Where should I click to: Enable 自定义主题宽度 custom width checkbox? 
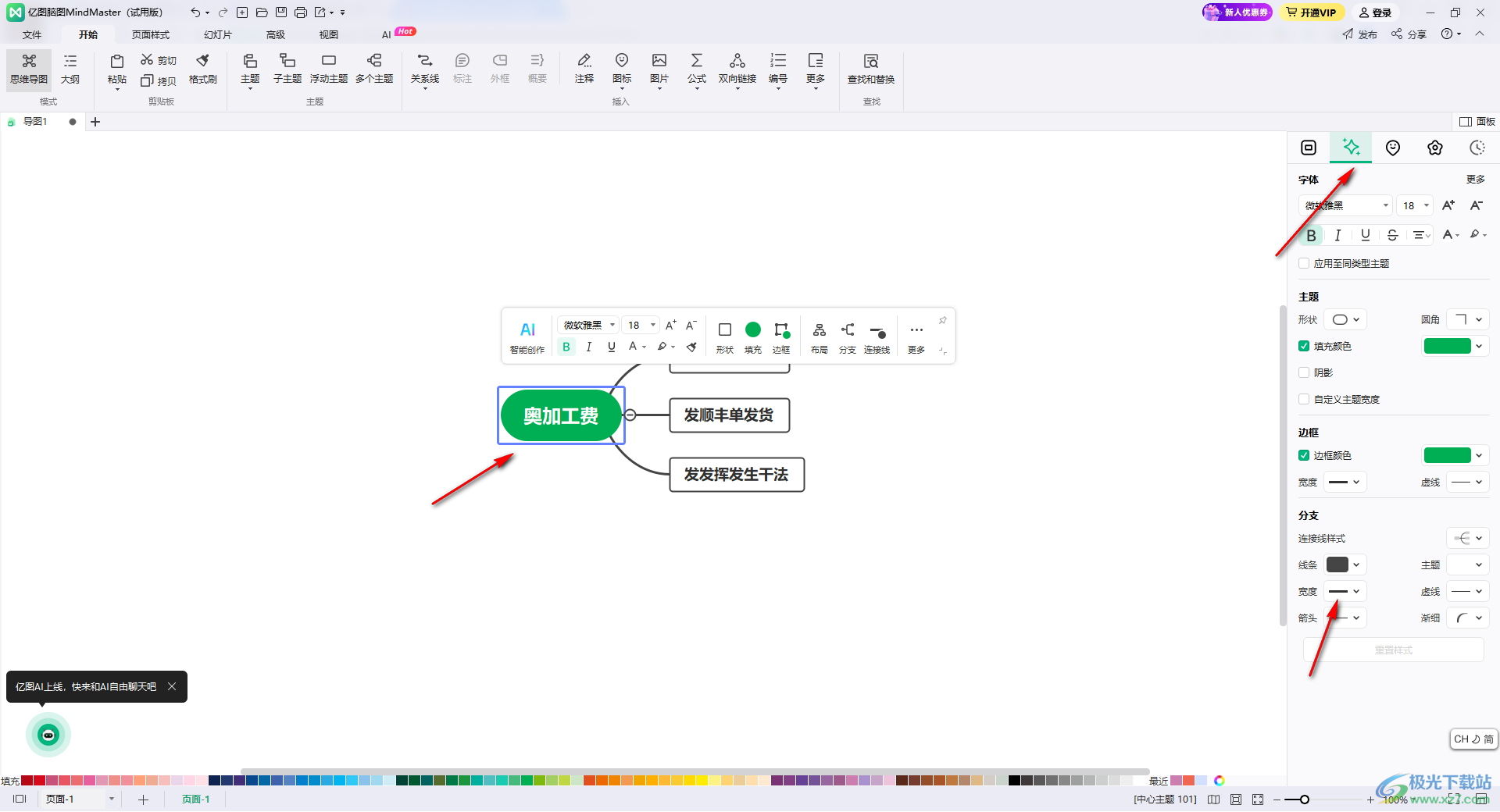1304,399
